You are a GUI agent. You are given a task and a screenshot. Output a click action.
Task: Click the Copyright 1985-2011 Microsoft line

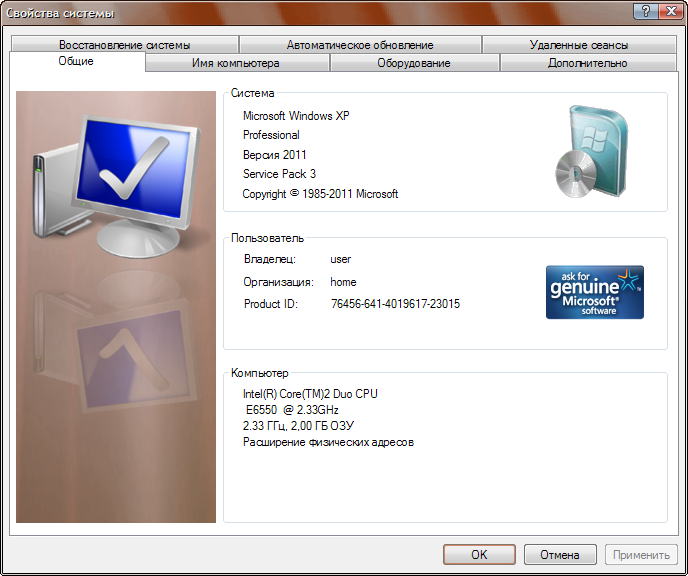click(320, 193)
